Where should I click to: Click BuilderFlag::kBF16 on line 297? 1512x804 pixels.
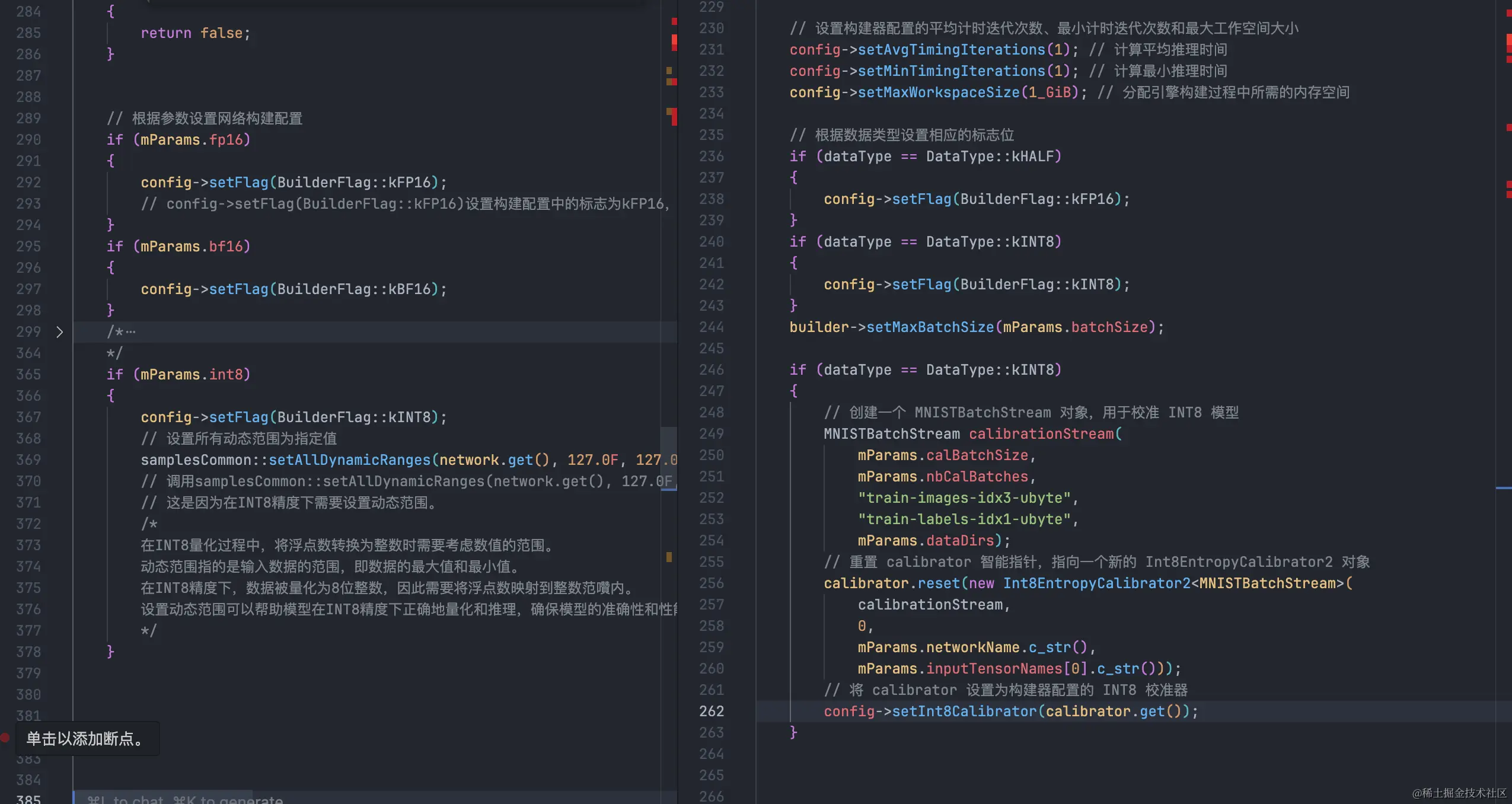pos(354,289)
